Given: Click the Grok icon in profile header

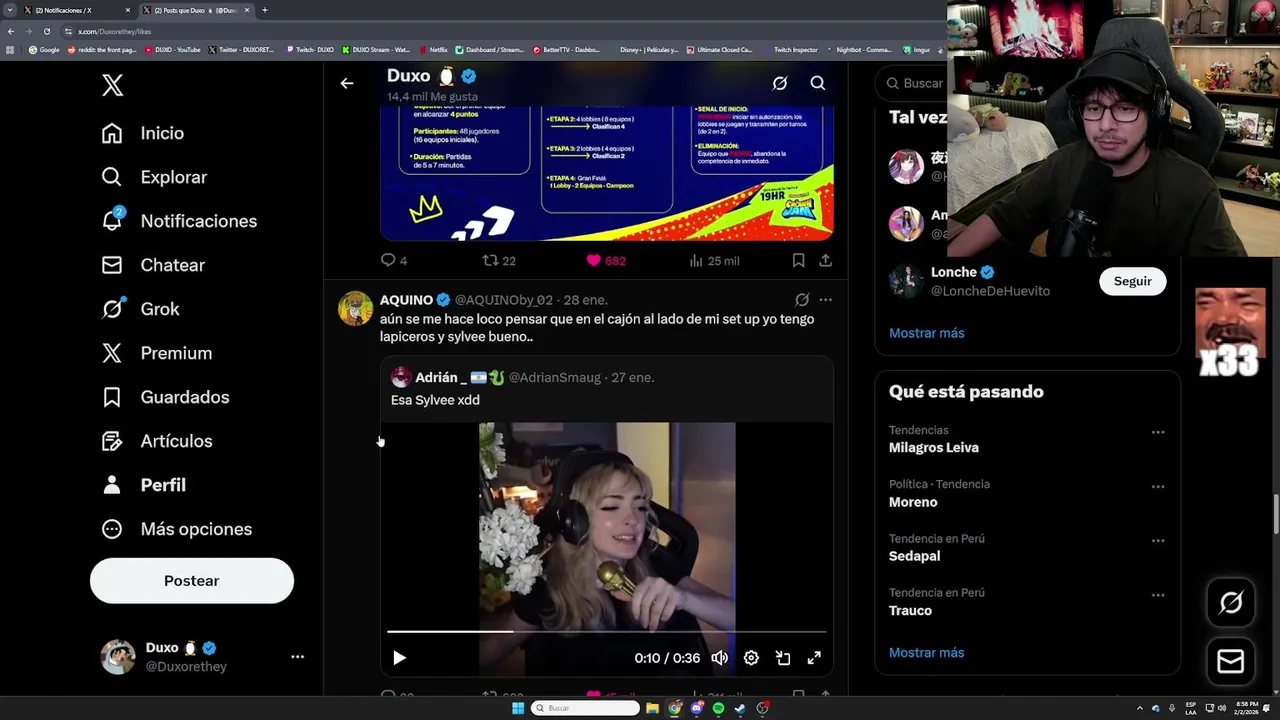Looking at the screenshot, I should point(780,84).
